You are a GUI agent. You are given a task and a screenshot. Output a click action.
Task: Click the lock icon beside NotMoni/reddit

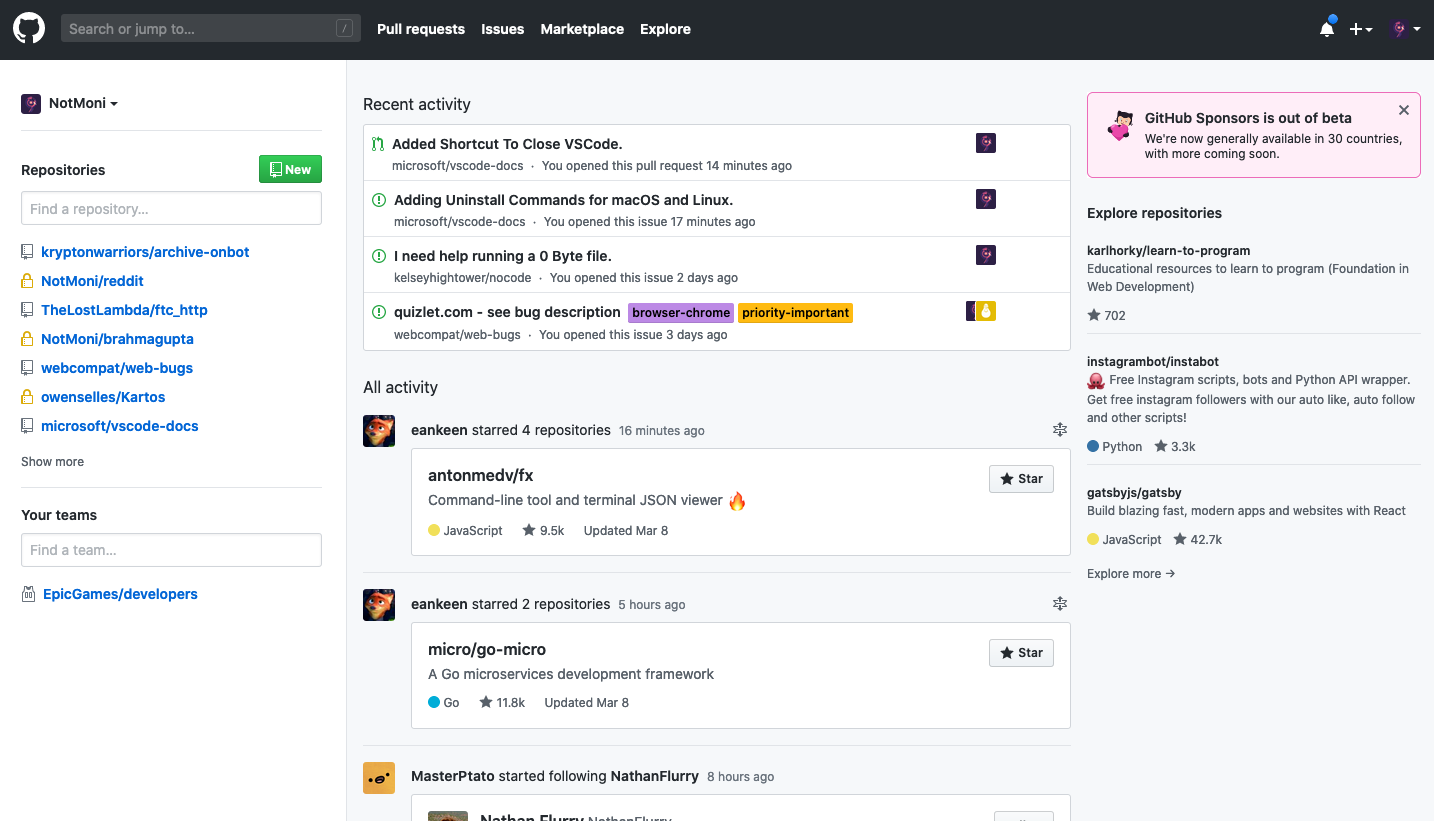coord(27,281)
